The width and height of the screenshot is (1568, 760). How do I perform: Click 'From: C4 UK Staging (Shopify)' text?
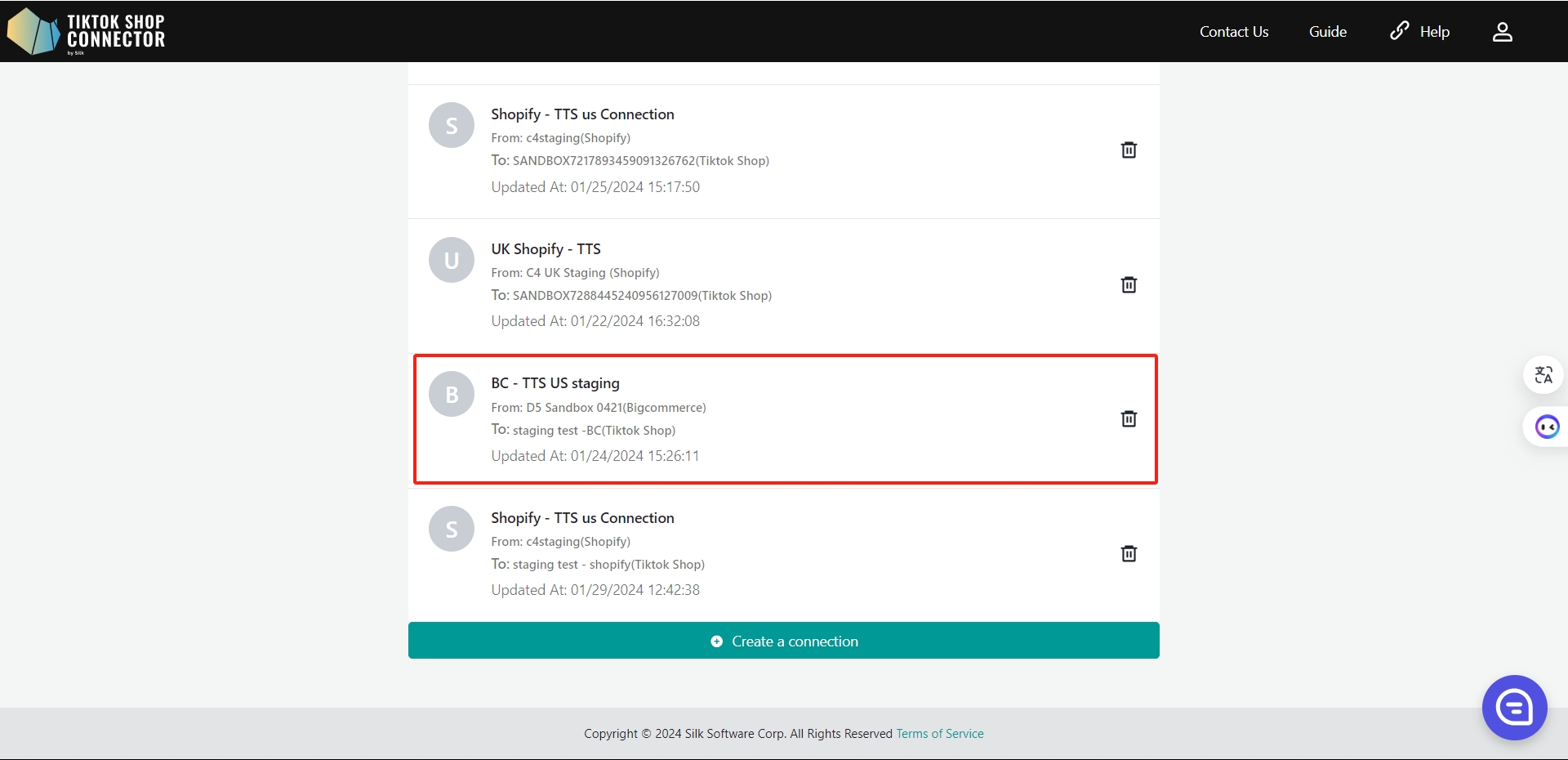click(x=575, y=273)
